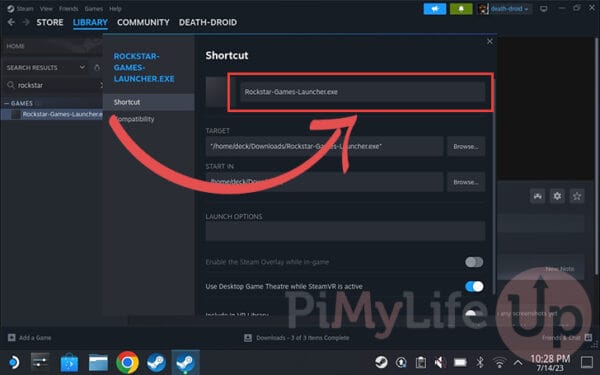Click HOME in the library sidebar

pyautogui.click(x=15, y=46)
